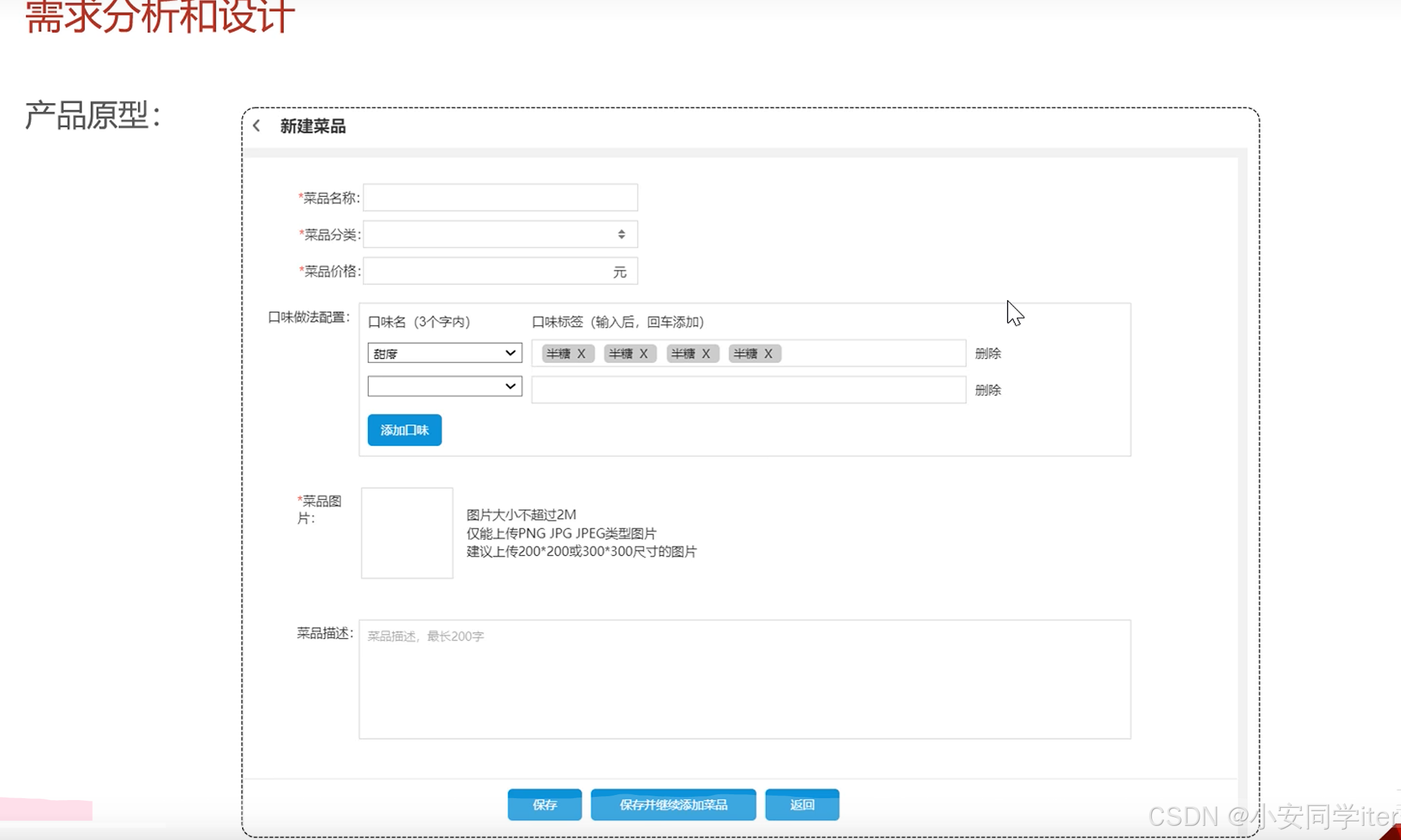This screenshot has height=840, width=1401.
Task: Delete the 甜度 flavor row
Action: coord(988,353)
